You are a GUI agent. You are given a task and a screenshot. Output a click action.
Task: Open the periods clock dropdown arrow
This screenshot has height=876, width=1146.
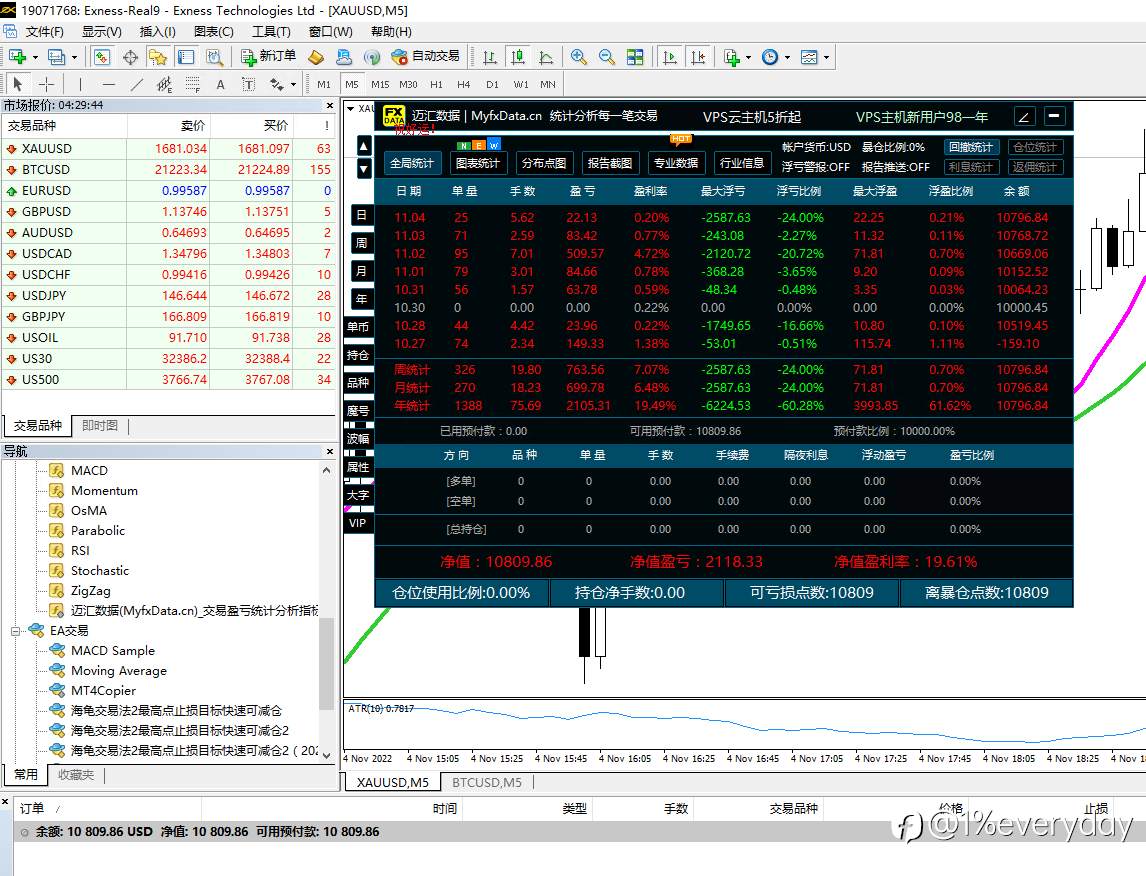(x=787, y=57)
